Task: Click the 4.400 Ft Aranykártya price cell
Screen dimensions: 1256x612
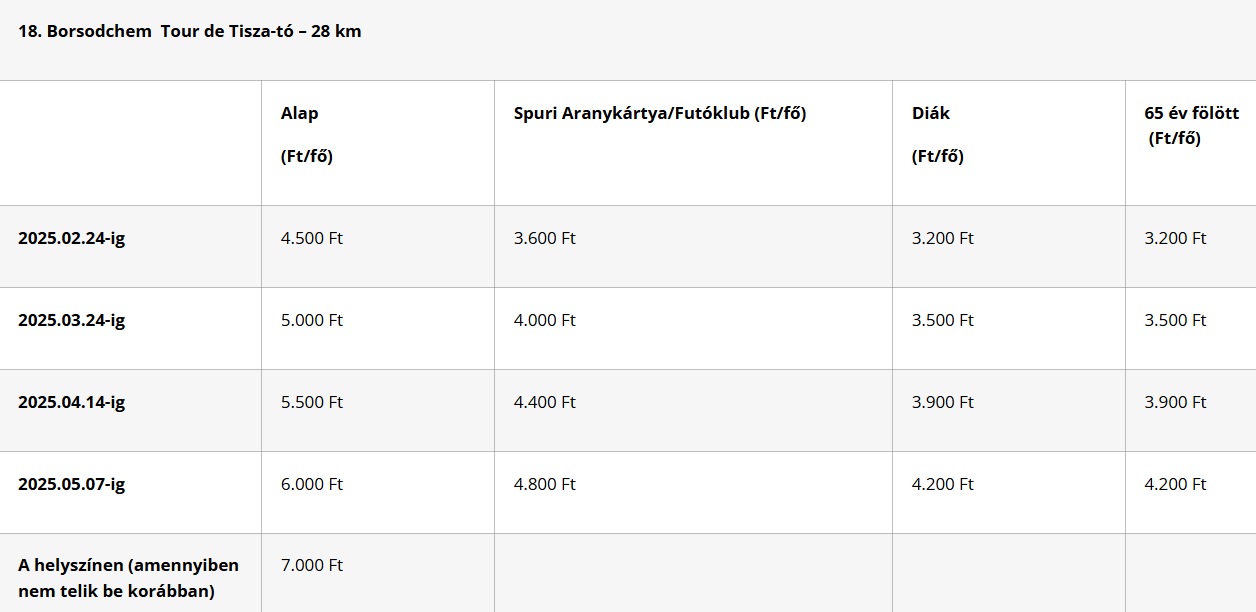Action: click(x=545, y=402)
